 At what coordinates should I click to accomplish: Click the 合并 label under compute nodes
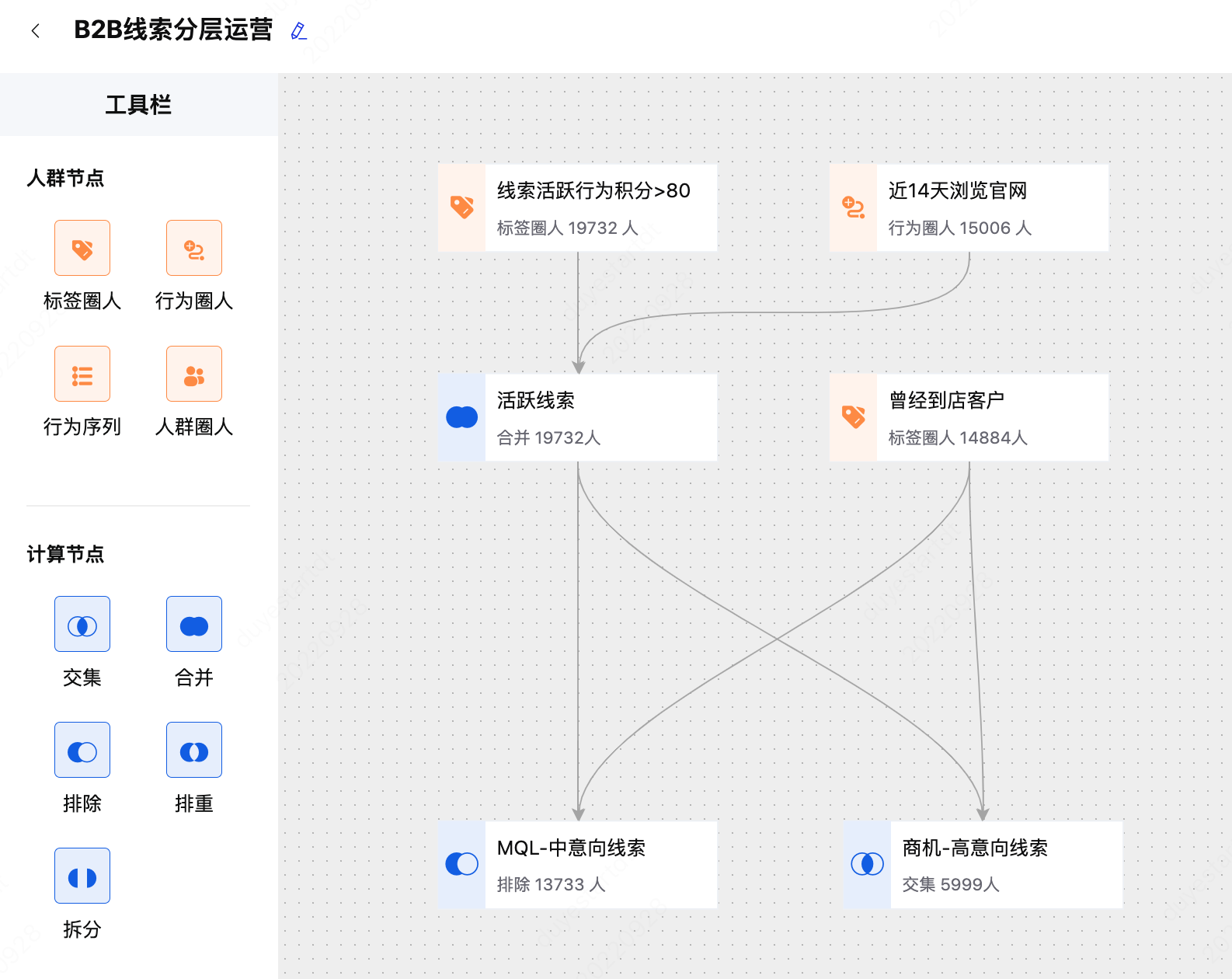[194, 678]
